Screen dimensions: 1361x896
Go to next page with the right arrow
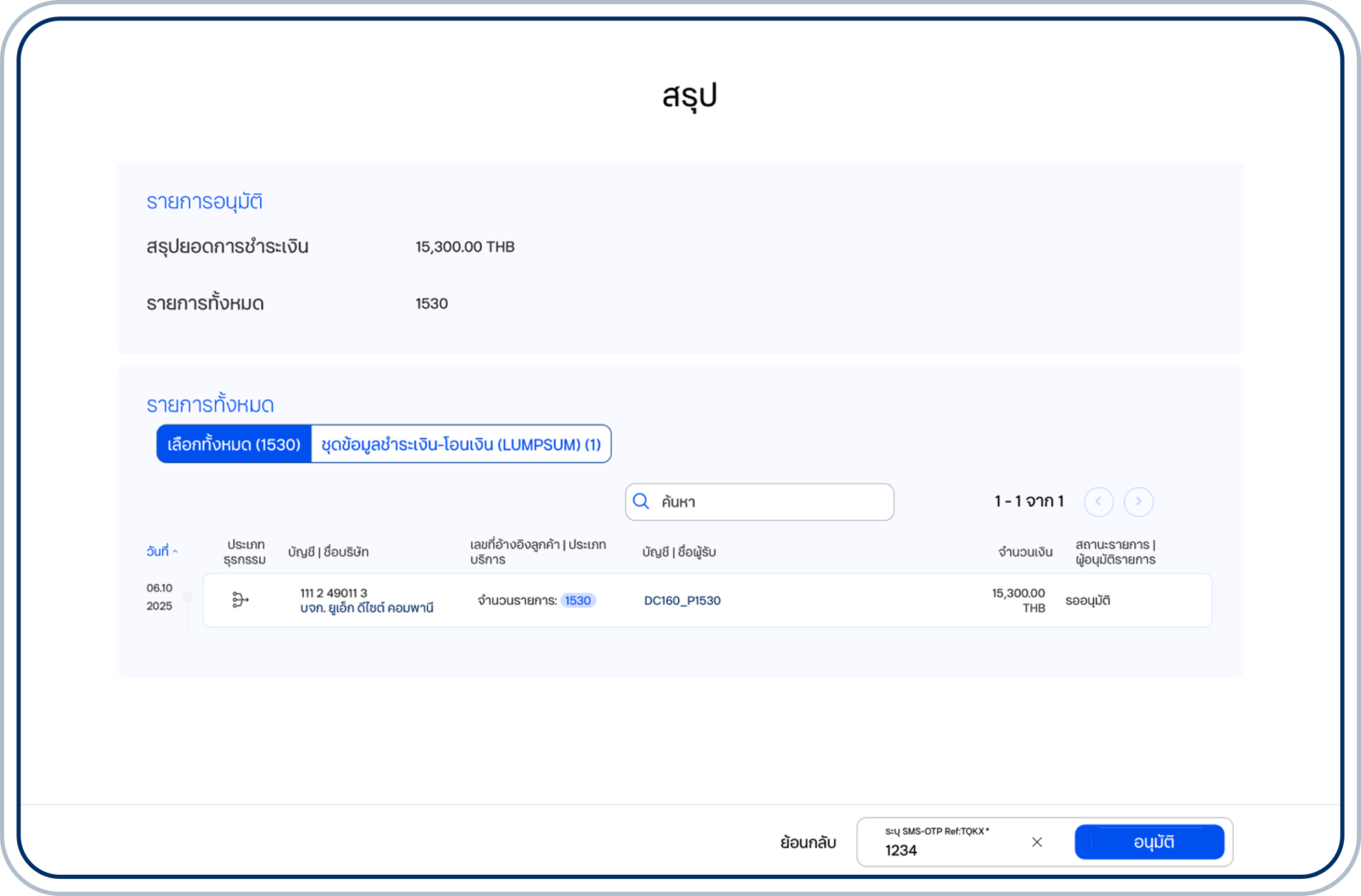pos(1139,502)
